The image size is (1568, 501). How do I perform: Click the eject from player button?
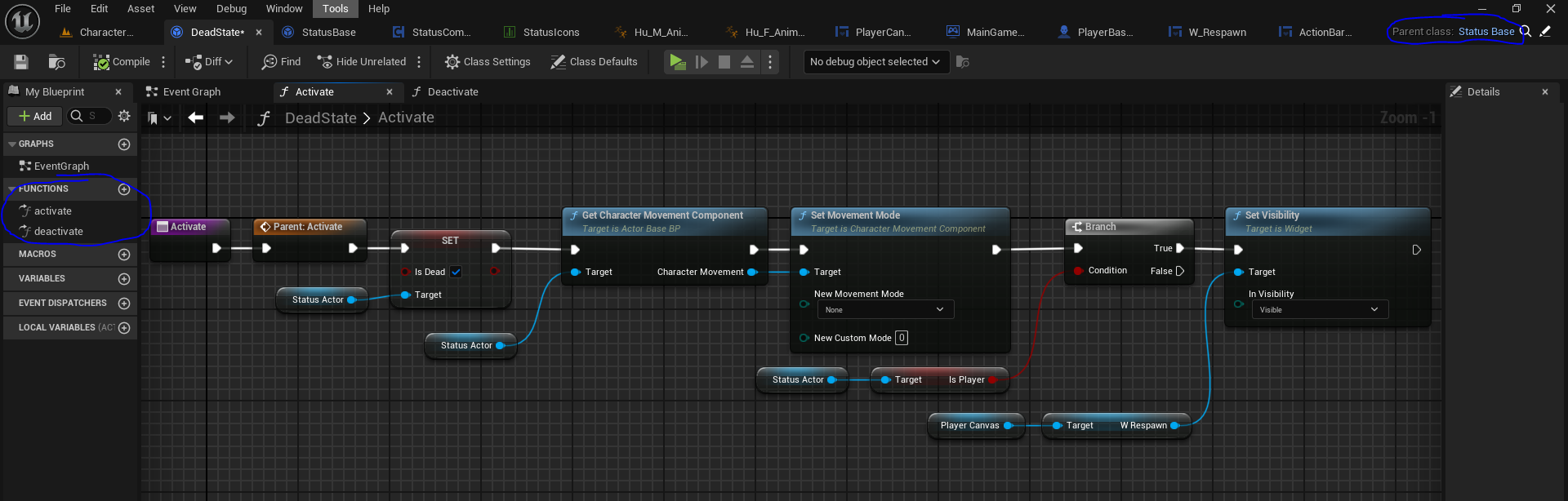click(x=747, y=62)
